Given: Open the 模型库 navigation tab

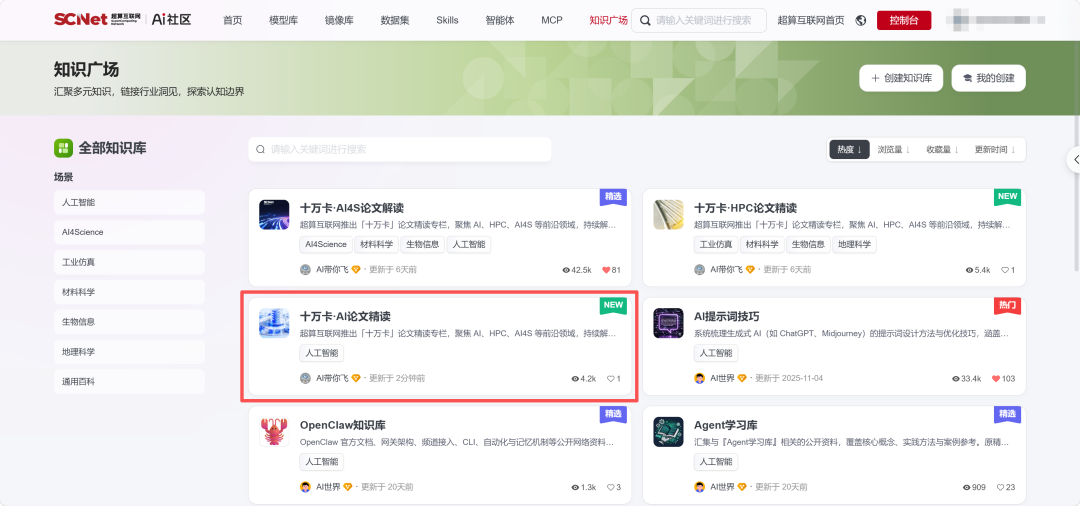Looking at the screenshot, I should (283, 21).
